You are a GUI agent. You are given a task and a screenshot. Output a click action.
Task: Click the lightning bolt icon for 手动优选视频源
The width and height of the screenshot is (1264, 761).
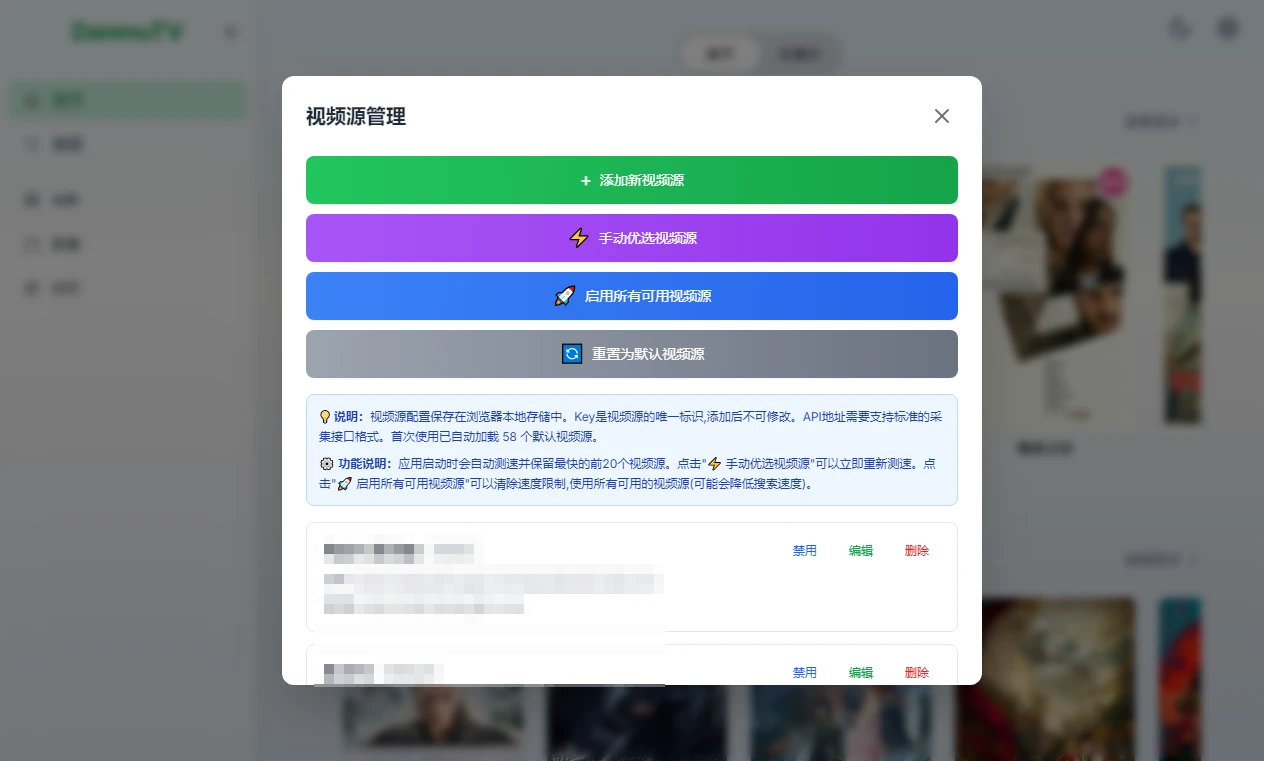pos(578,238)
